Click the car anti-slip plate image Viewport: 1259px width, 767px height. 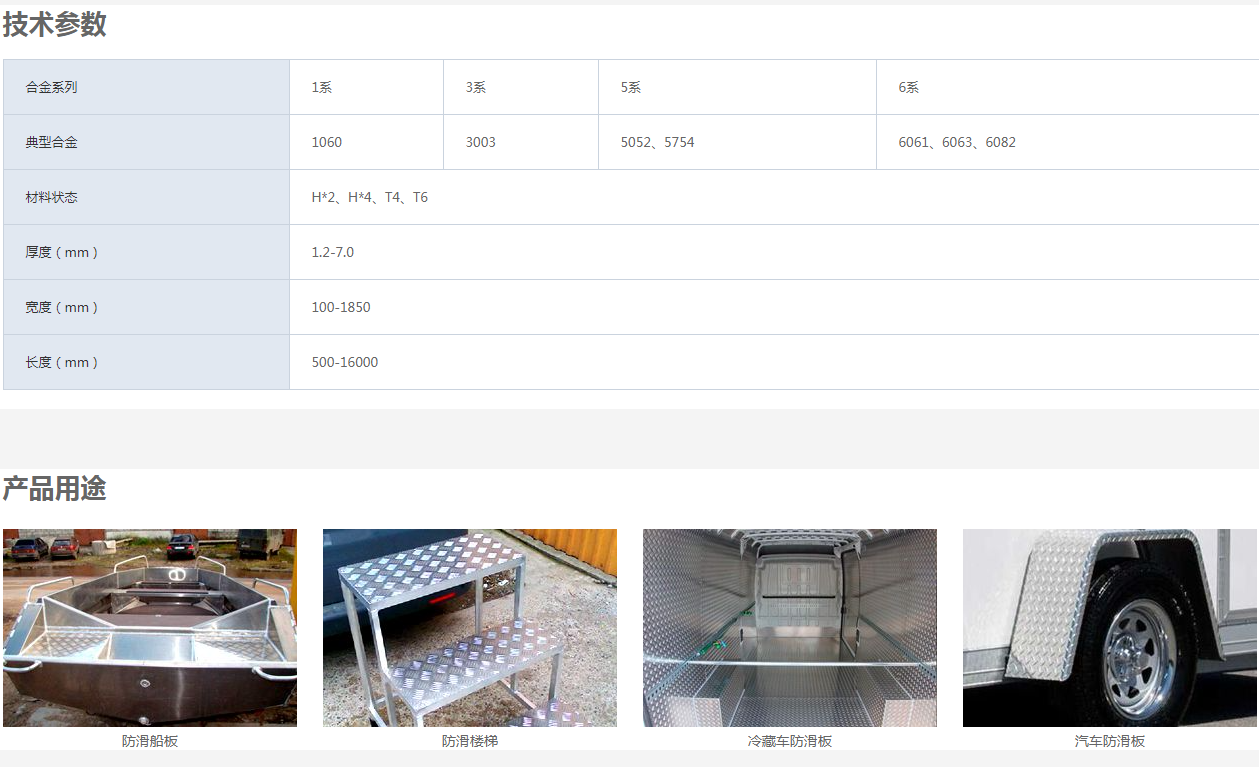[x=1109, y=627]
